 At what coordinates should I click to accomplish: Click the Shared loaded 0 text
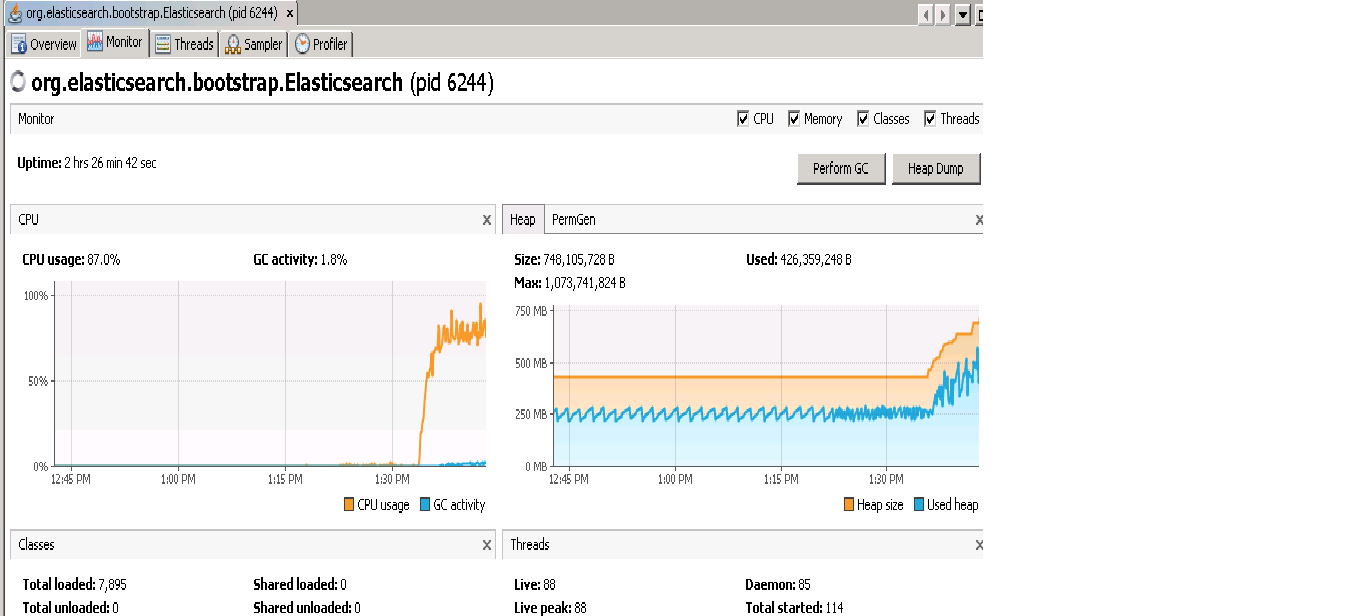click(300, 585)
